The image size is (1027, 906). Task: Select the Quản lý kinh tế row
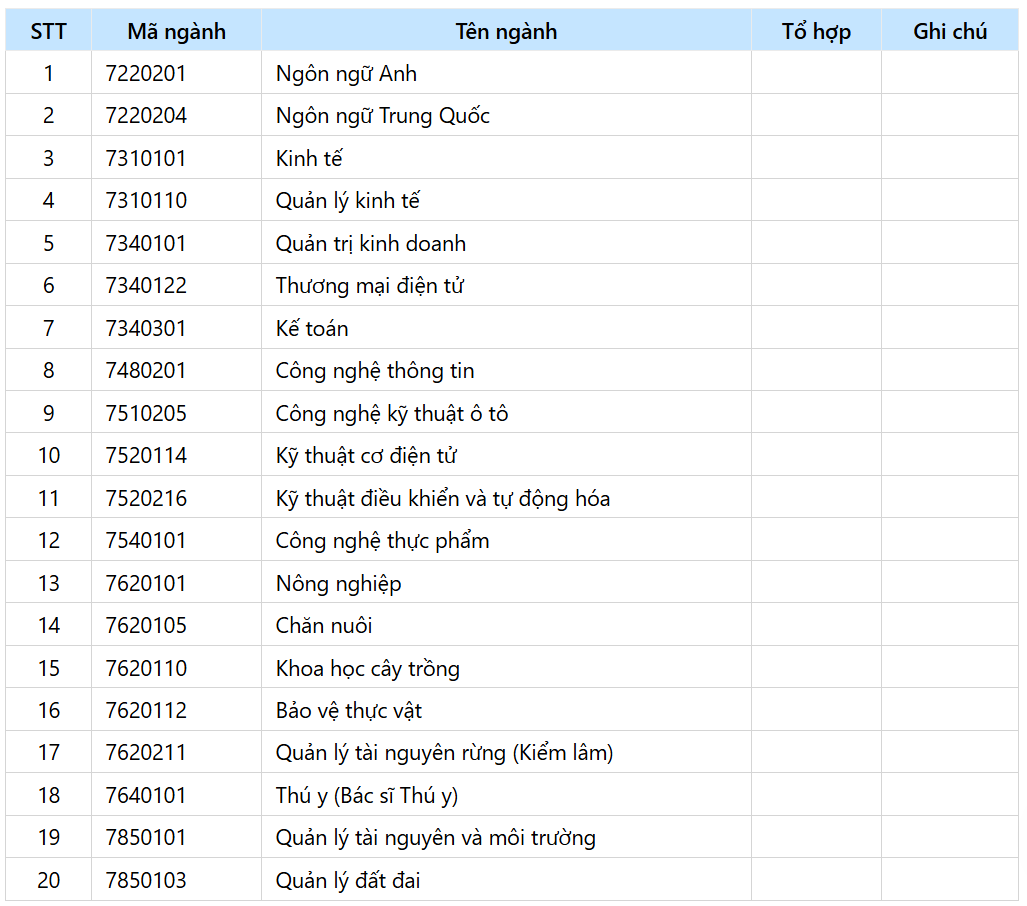tap(348, 201)
